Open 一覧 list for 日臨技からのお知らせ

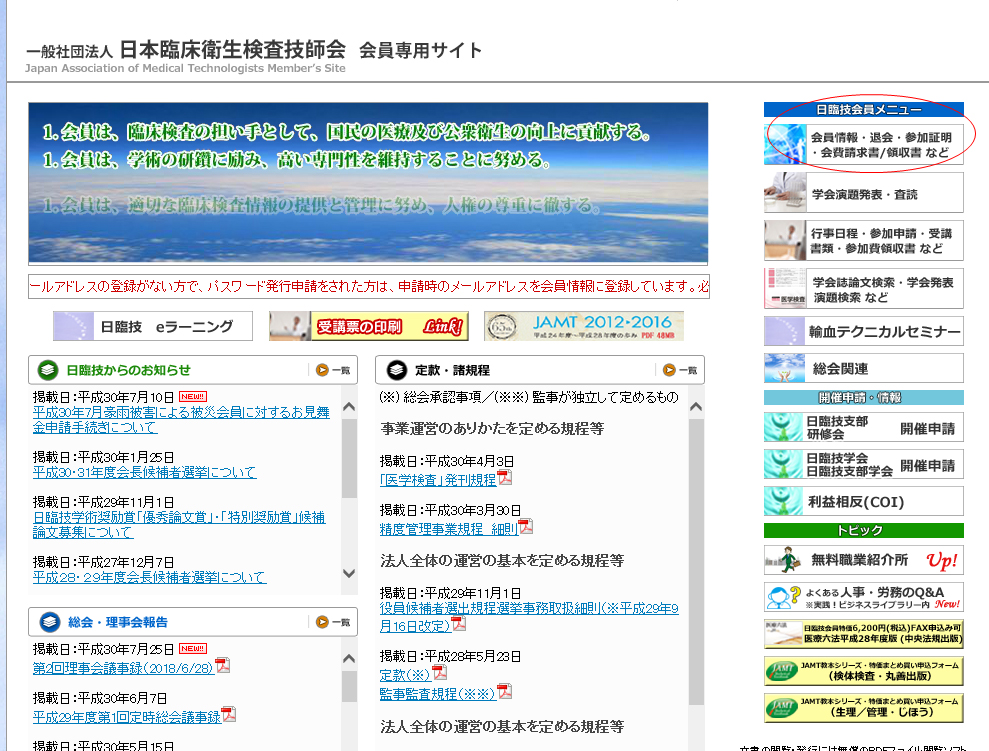coord(333,370)
